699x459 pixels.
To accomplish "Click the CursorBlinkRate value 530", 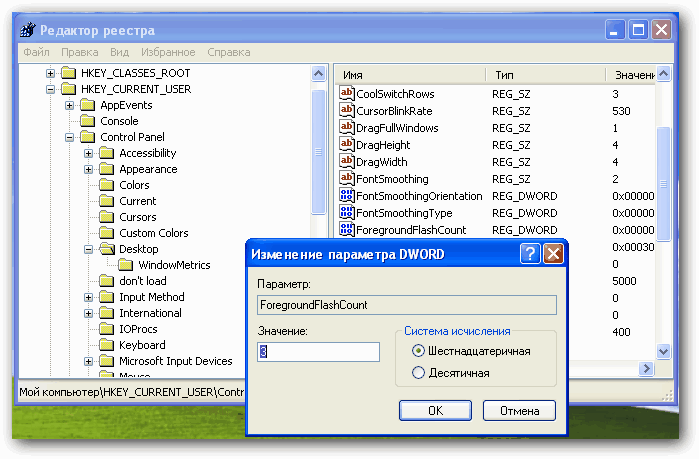I will pos(621,111).
